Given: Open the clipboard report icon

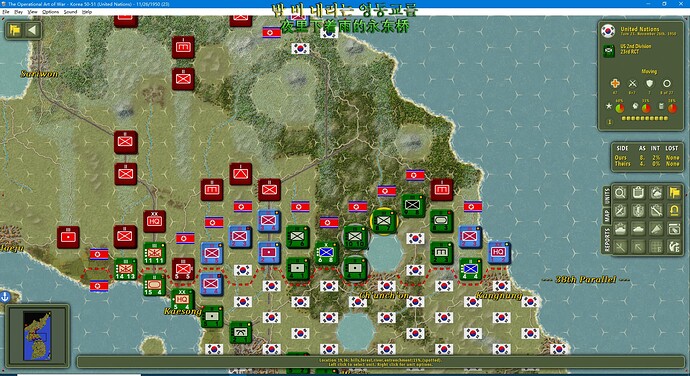Looking at the screenshot, I should 638,193.
